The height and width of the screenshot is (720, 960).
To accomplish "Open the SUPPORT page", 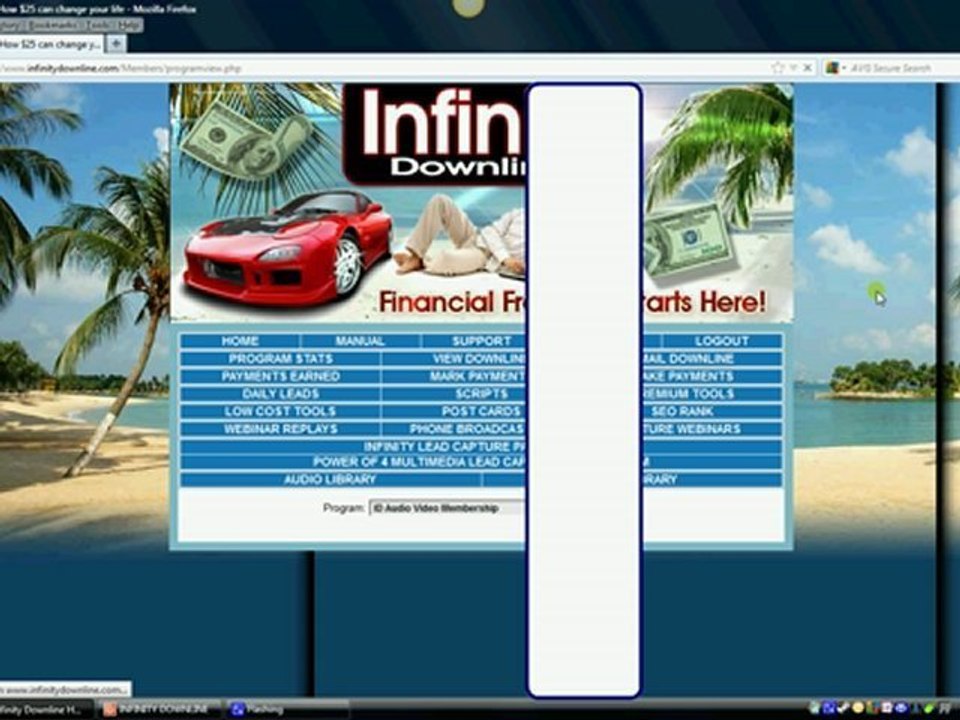I will 481,341.
